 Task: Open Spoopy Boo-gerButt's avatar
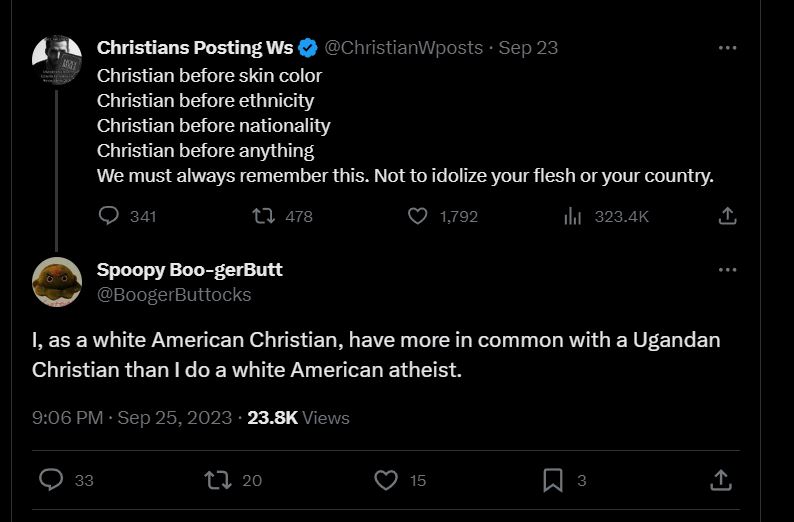click(57, 282)
